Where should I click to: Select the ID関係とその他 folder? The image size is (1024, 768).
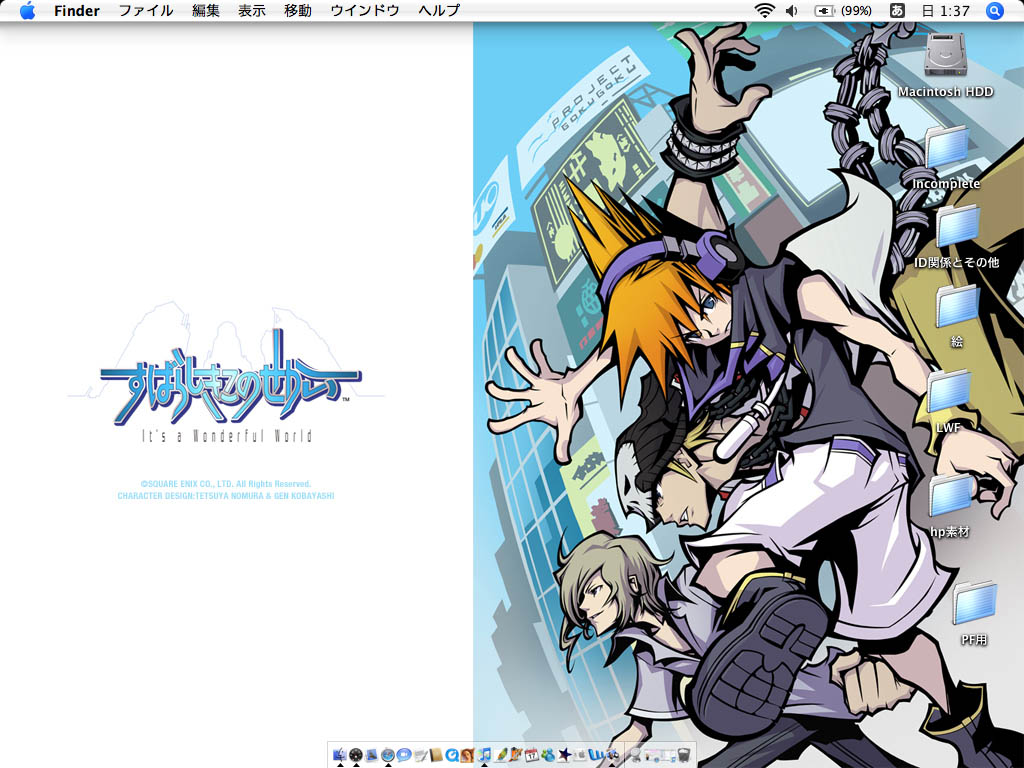point(957,227)
